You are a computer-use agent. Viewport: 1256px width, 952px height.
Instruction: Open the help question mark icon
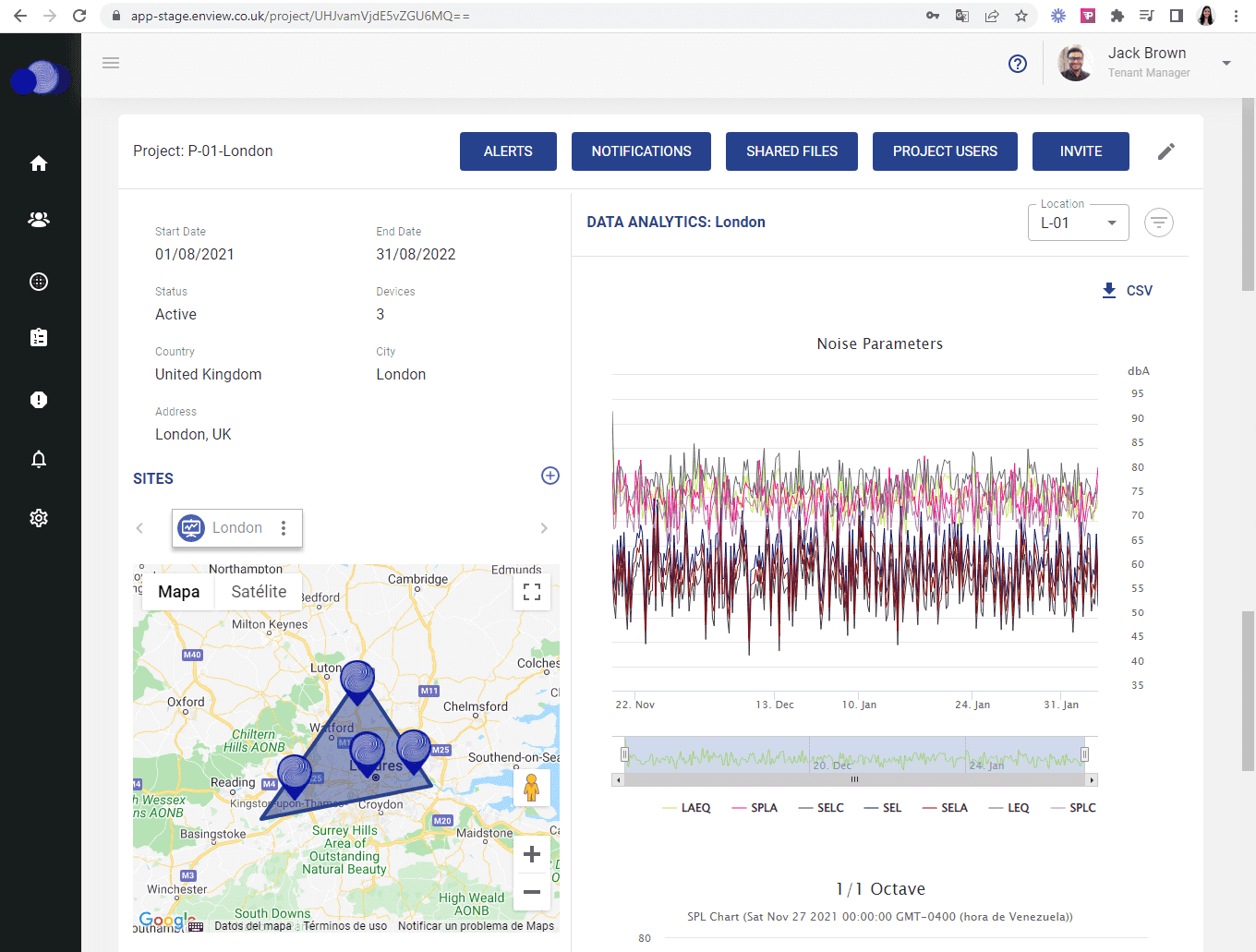(x=1018, y=64)
